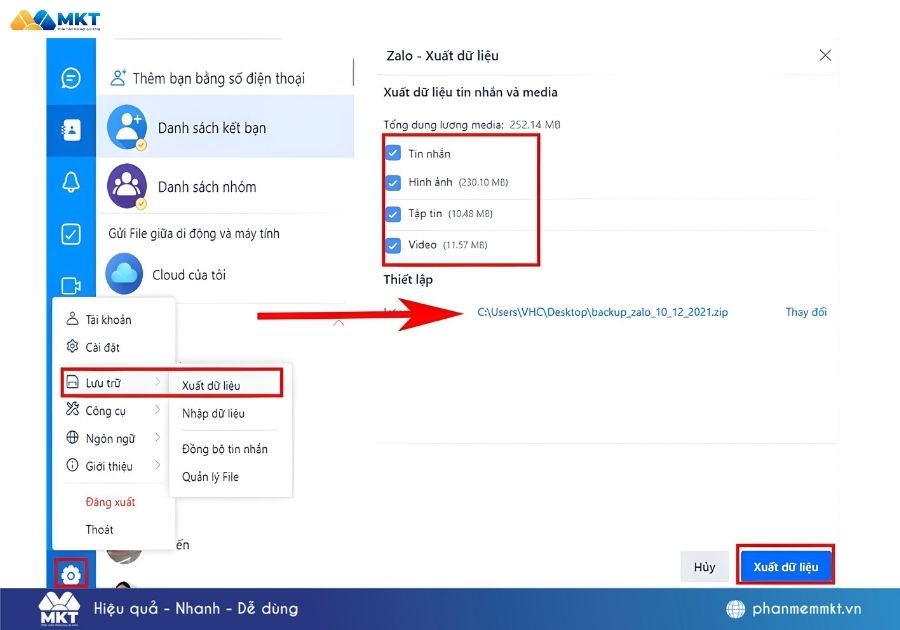Click the Thay đổi link
The width and height of the screenshot is (900, 630).
pos(805,312)
